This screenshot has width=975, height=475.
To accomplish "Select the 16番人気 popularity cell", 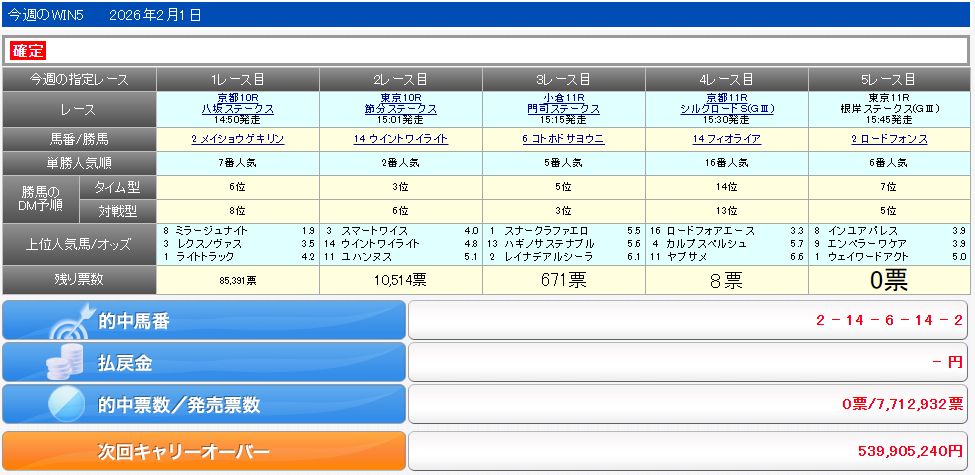I will point(727,164).
